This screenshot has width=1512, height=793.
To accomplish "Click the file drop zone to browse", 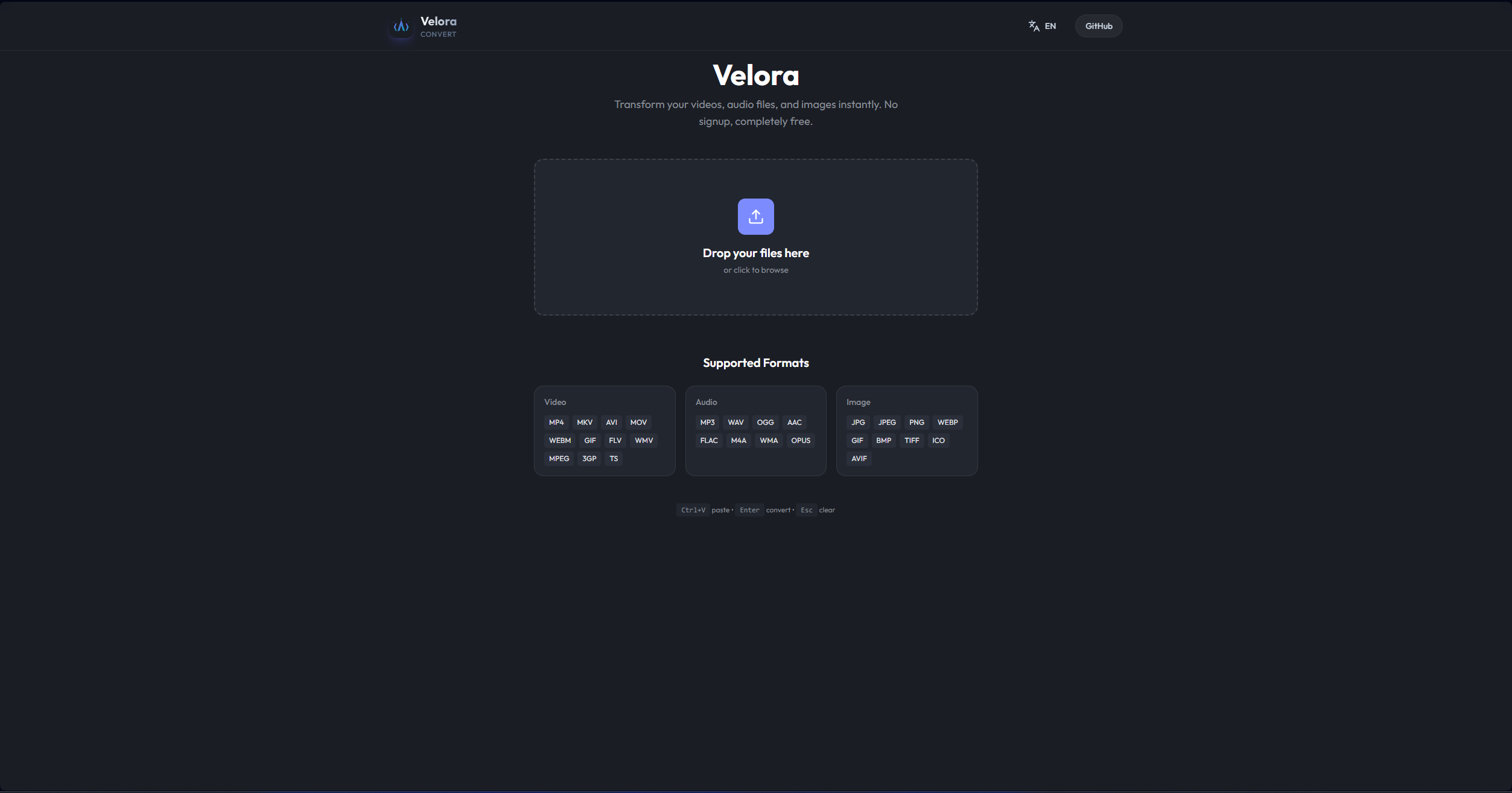I will (x=755, y=237).
